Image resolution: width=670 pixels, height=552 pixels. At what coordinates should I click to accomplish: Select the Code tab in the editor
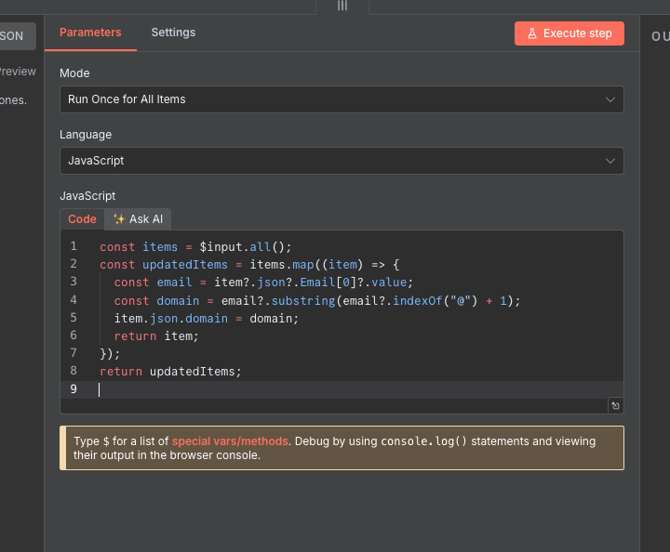82,219
